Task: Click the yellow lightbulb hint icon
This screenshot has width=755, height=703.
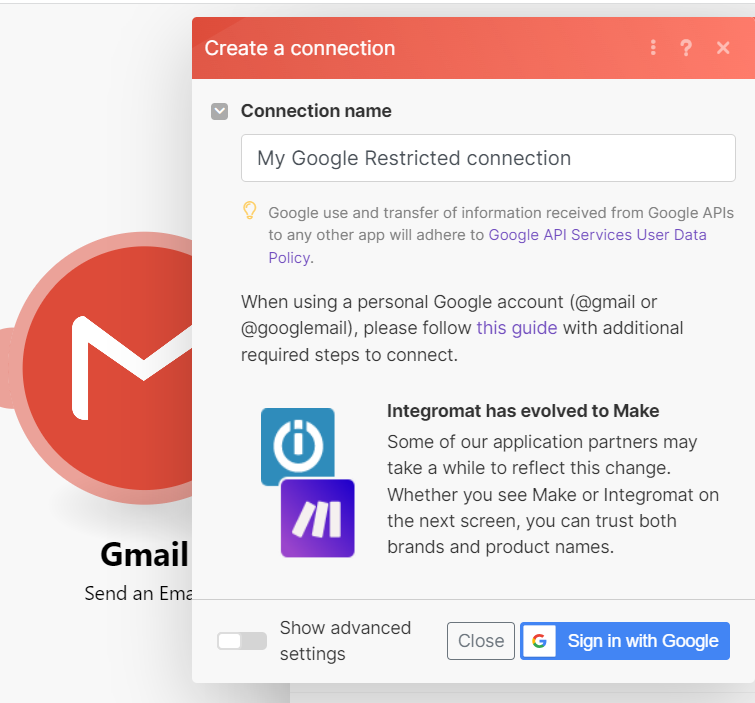Action: [249, 211]
